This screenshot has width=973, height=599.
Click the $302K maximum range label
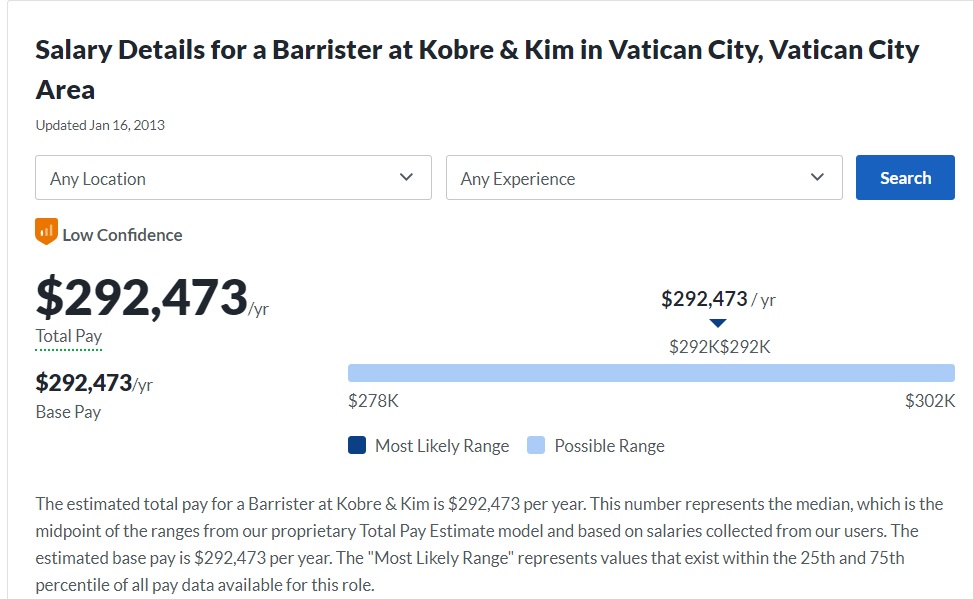930,401
